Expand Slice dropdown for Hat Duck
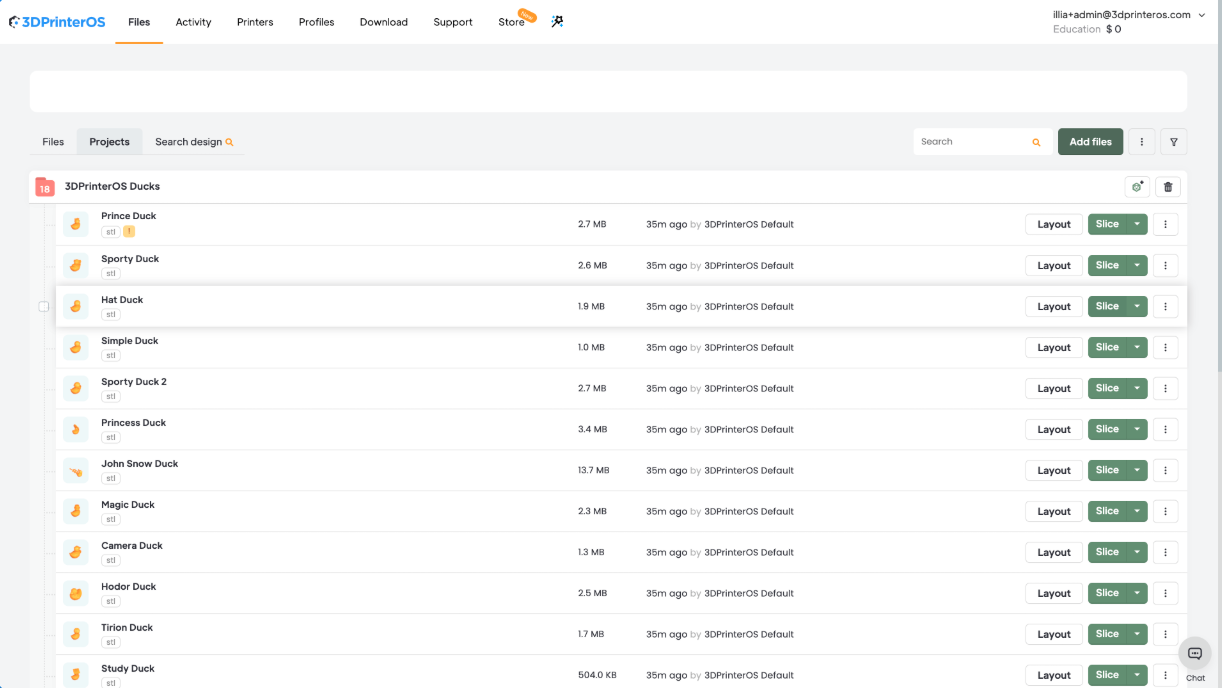Image resolution: width=1222 pixels, height=688 pixels. (1137, 306)
